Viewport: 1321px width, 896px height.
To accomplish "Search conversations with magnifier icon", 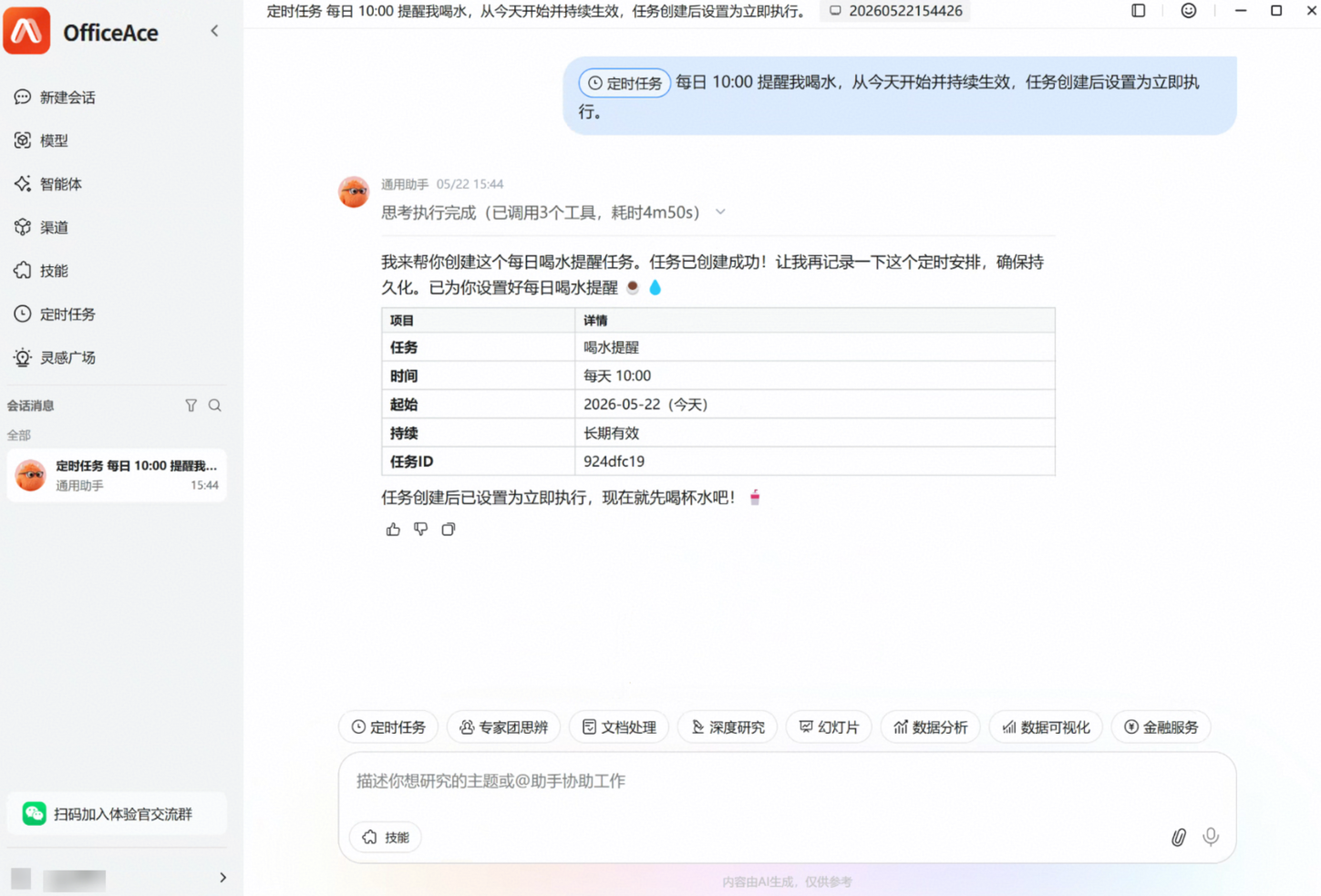I will point(215,406).
